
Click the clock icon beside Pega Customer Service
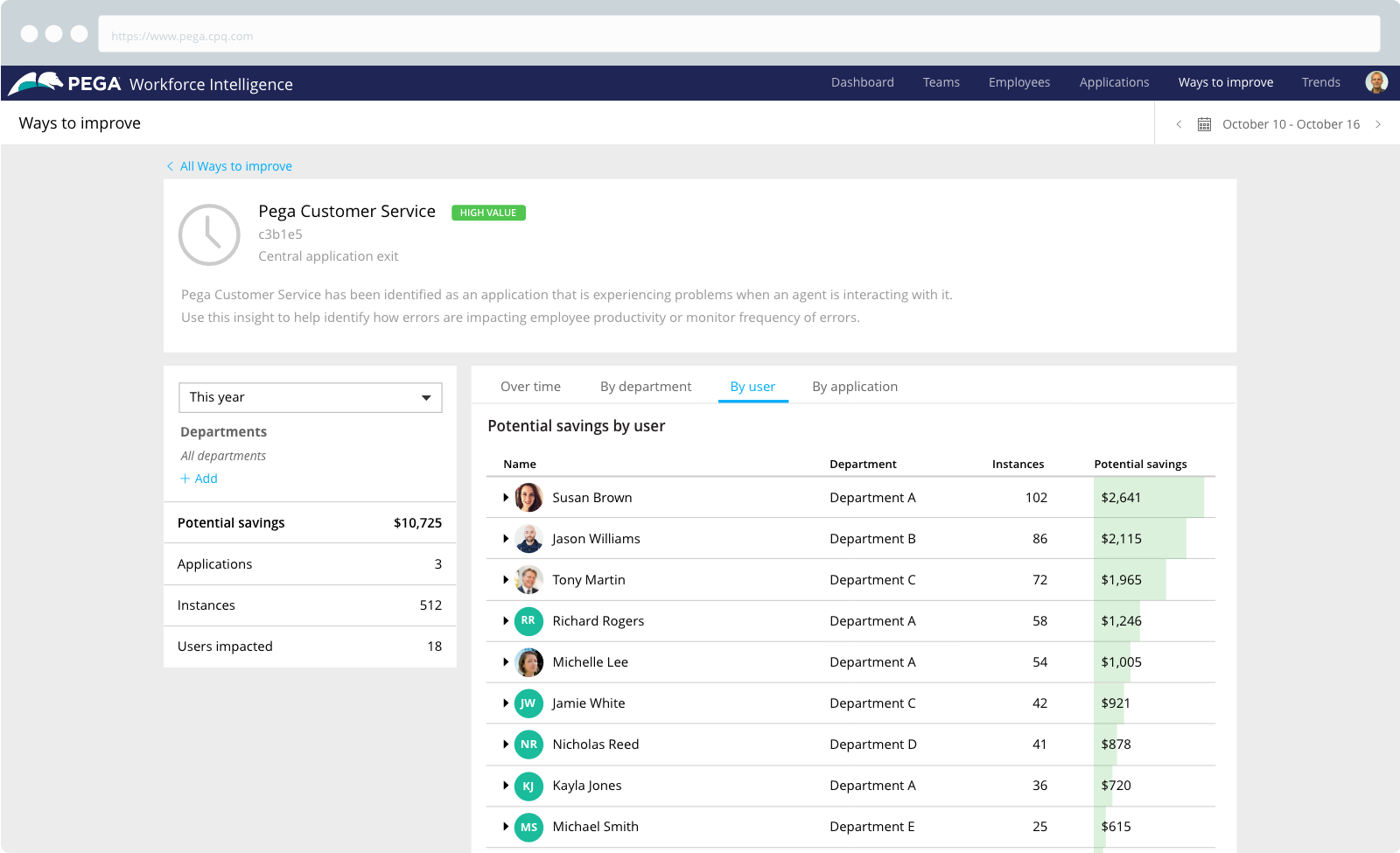click(209, 234)
